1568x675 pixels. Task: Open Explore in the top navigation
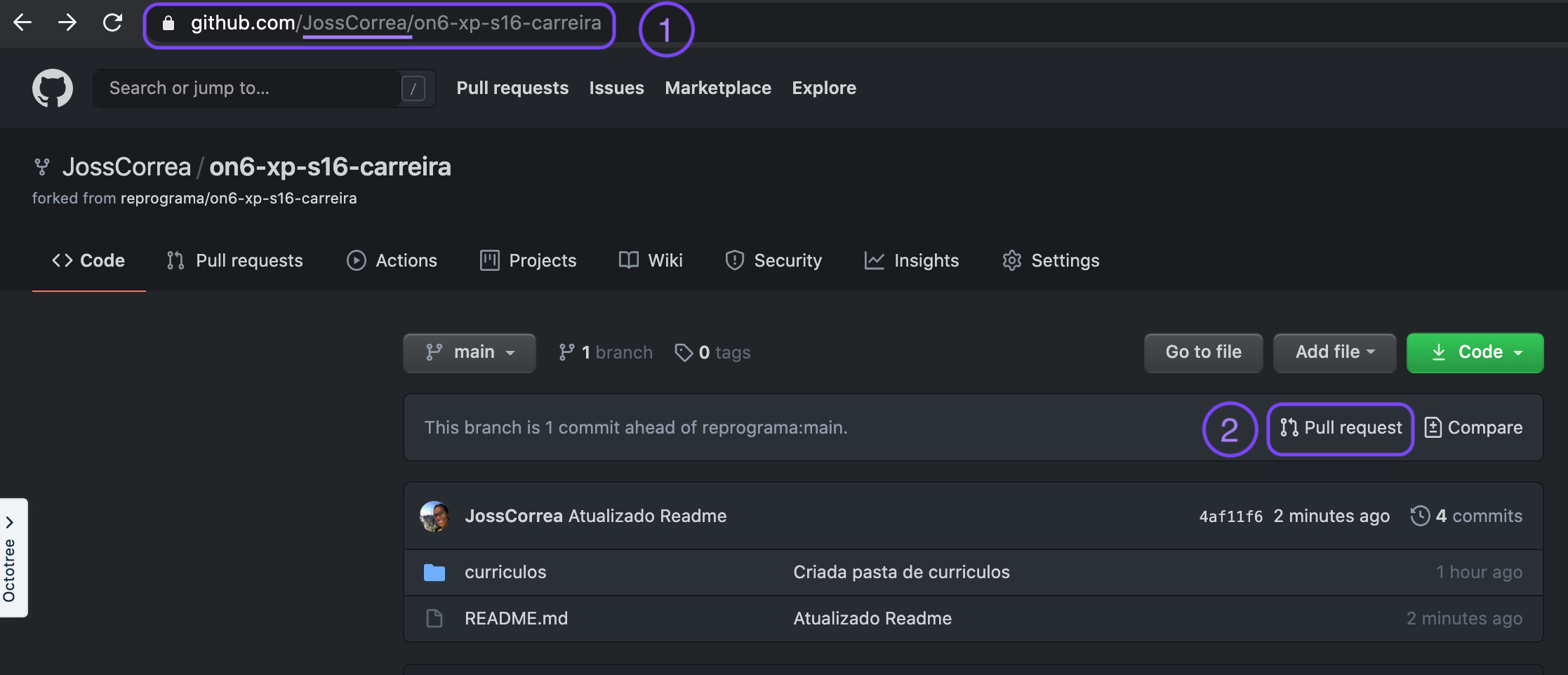[x=824, y=88]
